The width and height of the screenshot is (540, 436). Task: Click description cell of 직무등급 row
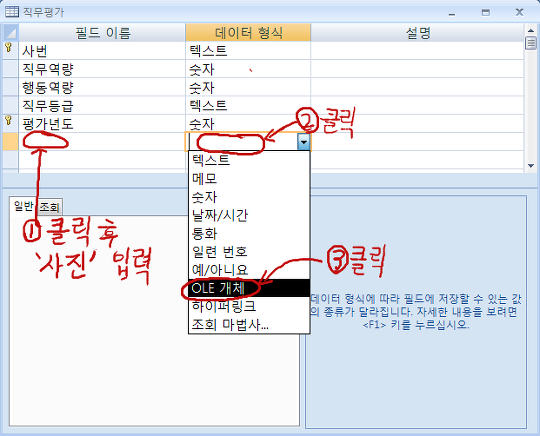click(x=417, y=105)
